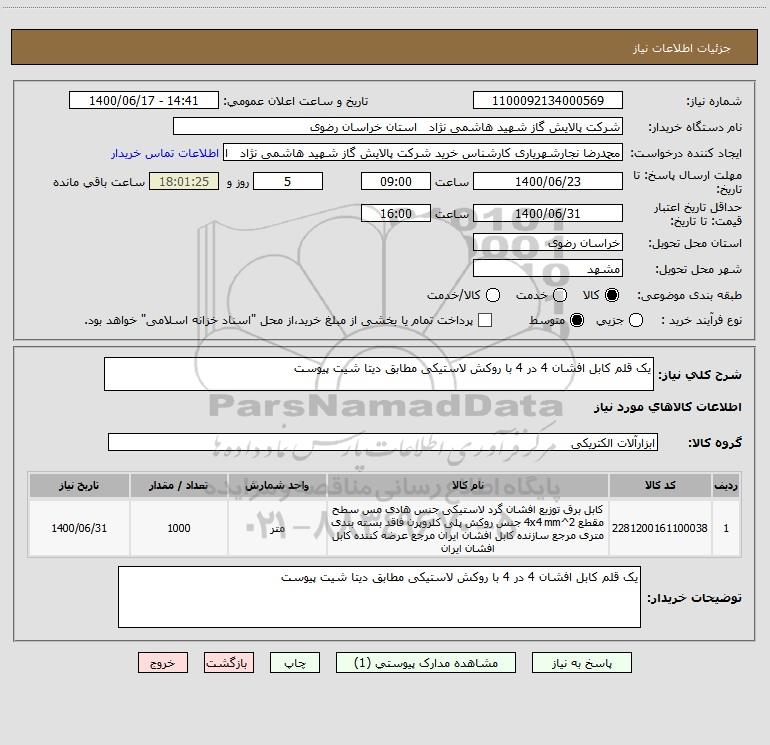Click the تعداد / مقدار column header
The image size is (770, 745).
tap(179, 485)
